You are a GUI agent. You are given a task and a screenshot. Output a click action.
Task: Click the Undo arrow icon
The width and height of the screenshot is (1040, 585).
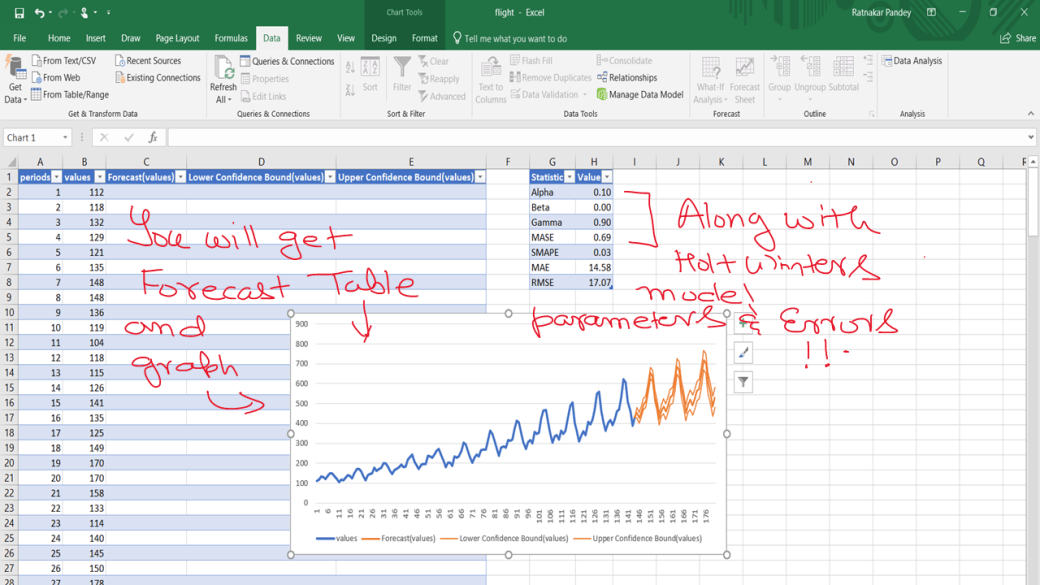click(x=40, y=13)
